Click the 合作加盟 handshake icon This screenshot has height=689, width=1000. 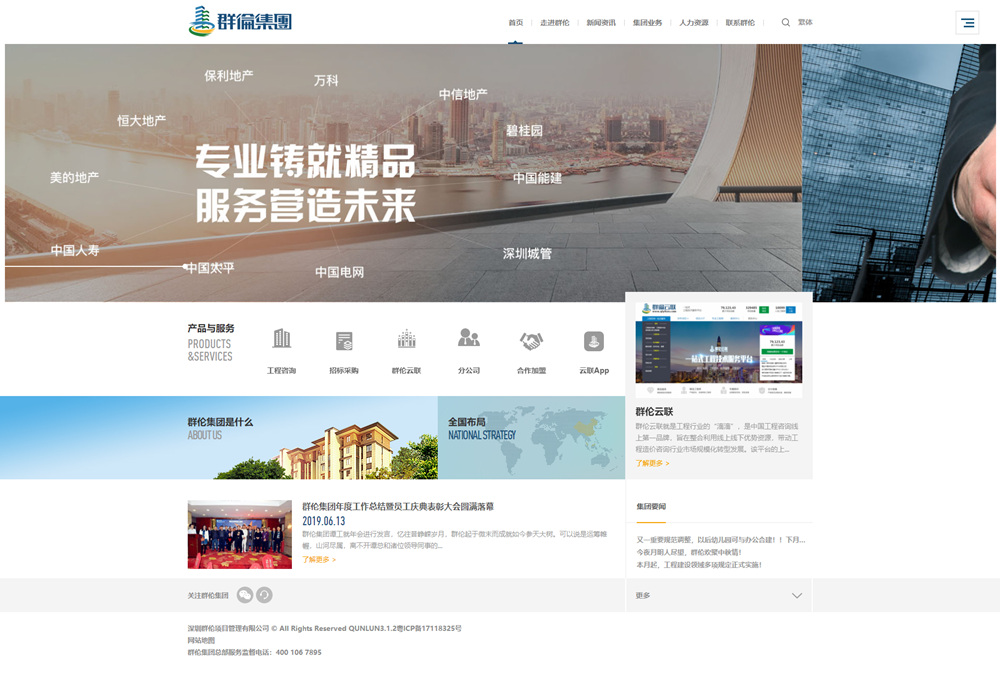click(531, 341)
